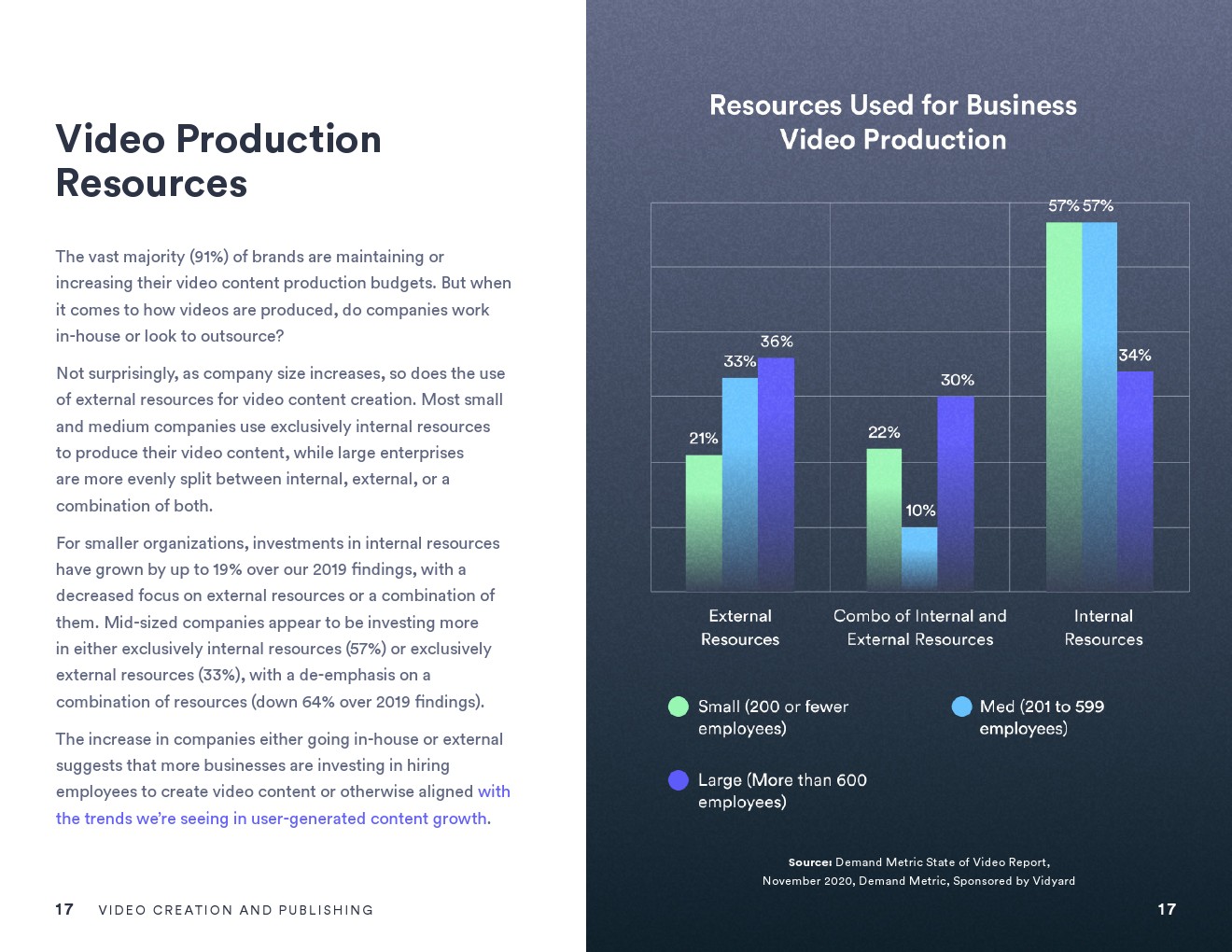
Task: Click the purple Large company legend dot
Action: click(679, 780)
